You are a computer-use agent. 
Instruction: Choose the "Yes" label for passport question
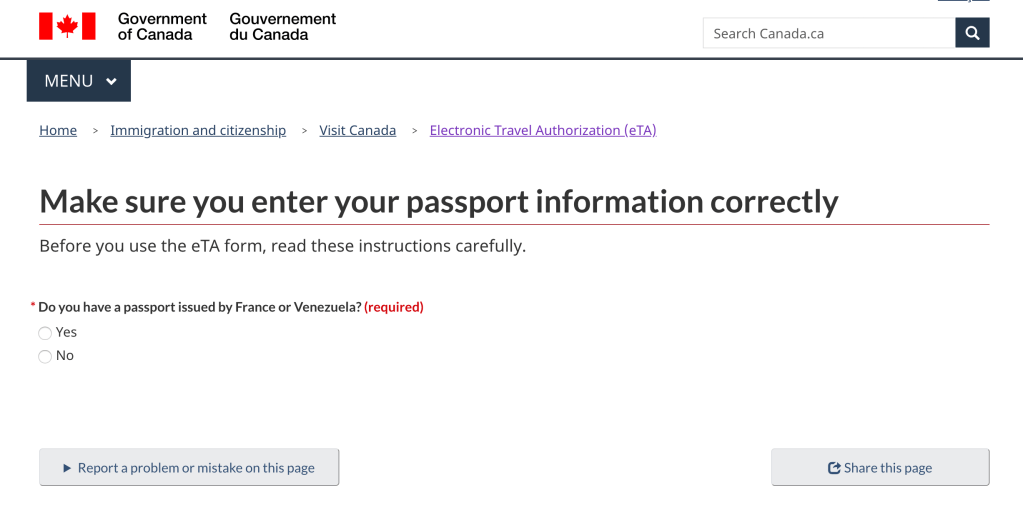[x=66, y=332]
